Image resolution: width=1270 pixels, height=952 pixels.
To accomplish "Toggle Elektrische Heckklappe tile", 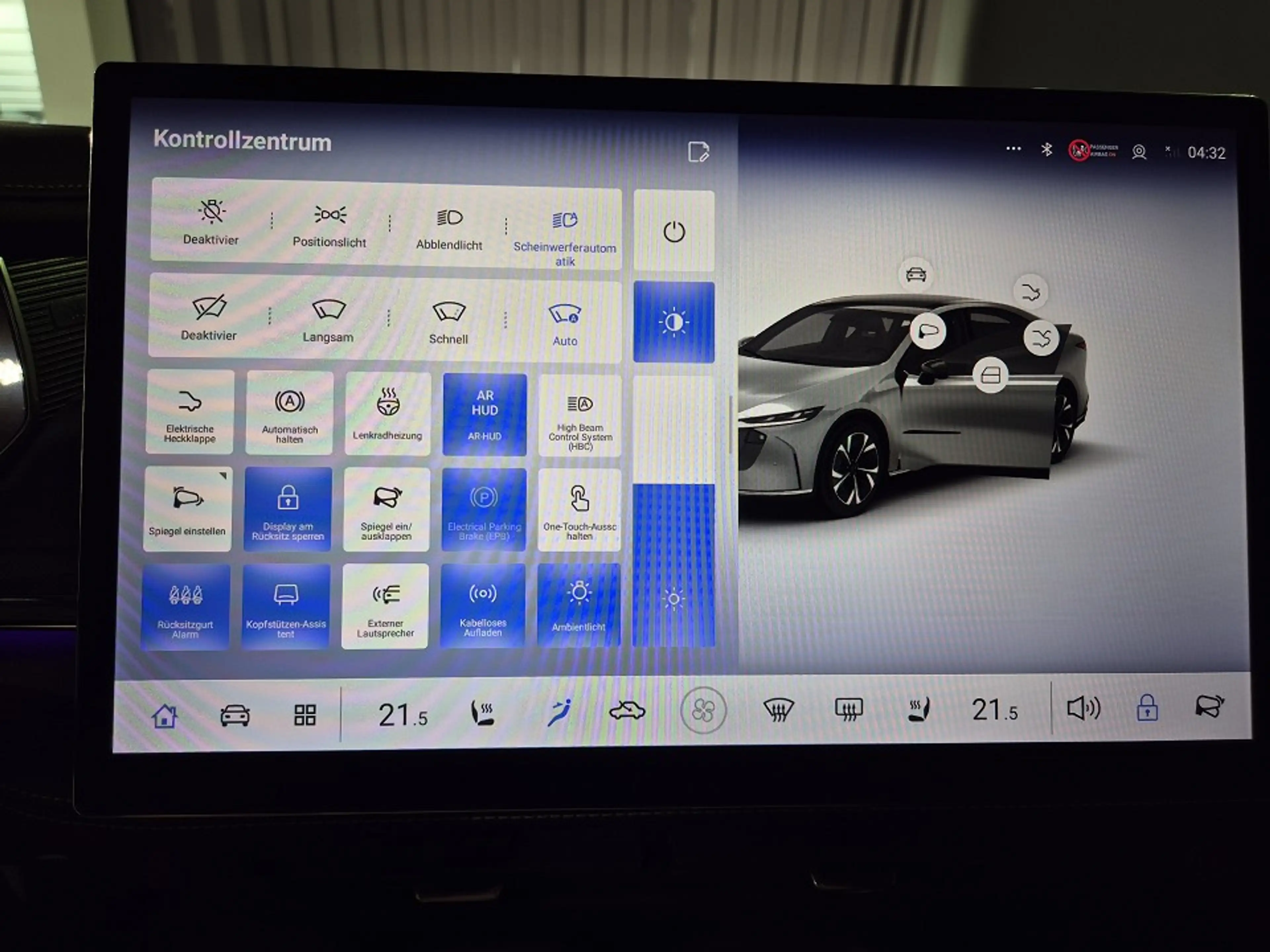I will coord(190,412).
